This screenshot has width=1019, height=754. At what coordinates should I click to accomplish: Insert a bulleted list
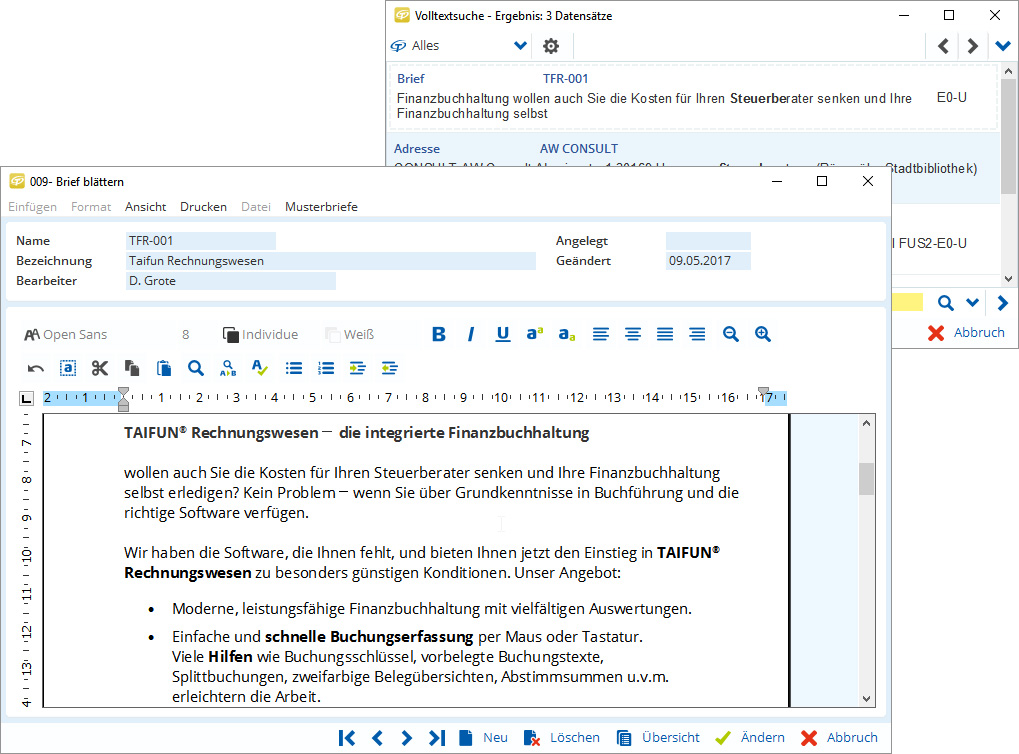pyautogui.click(x=294, y=368)
